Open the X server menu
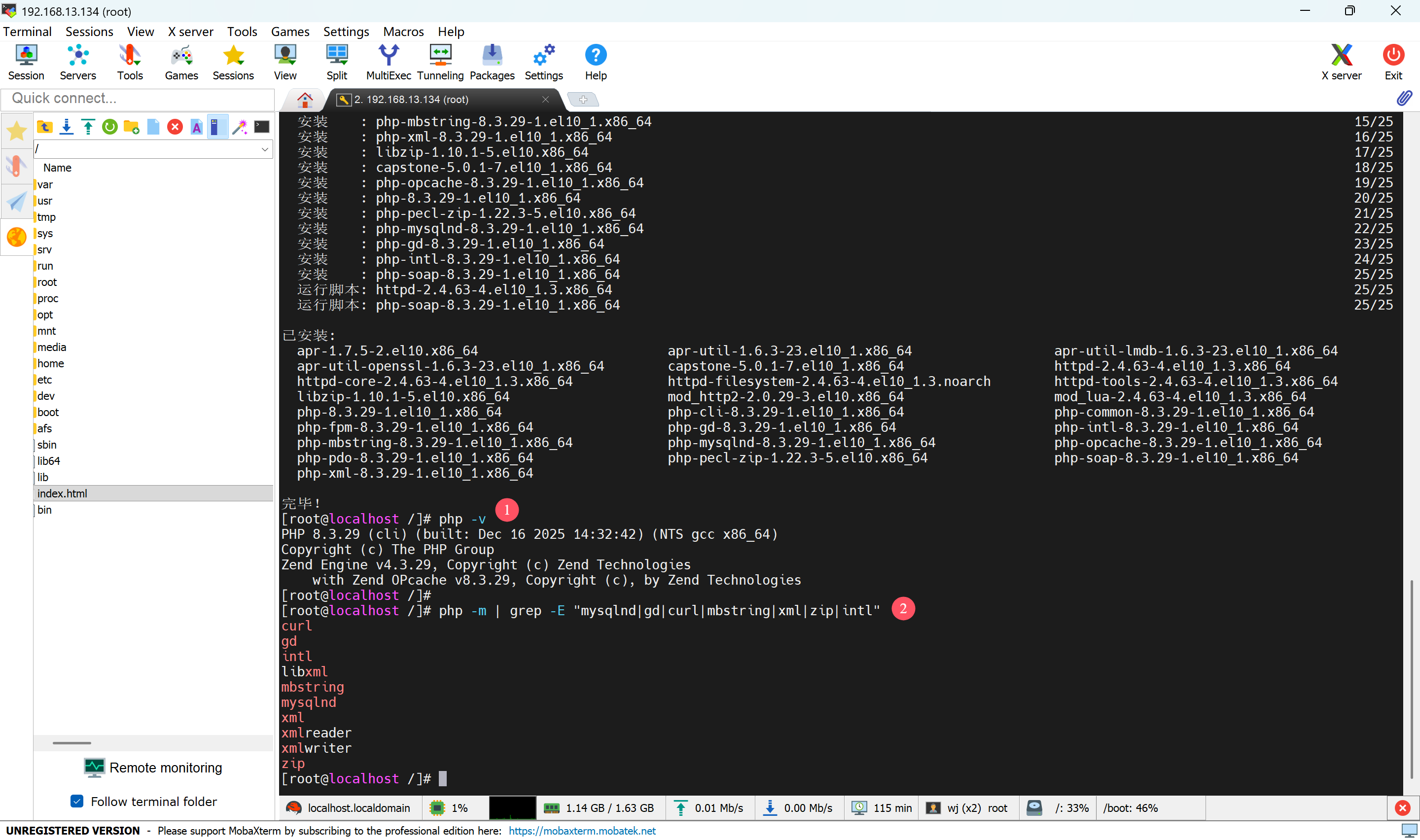 [x=190, y=32]
